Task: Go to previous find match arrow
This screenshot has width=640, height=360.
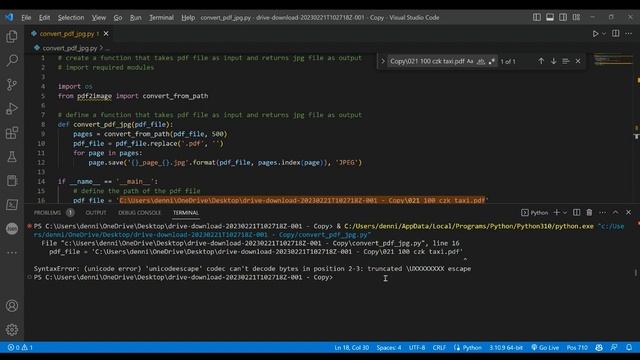Action: pyautogui.click(x=541, y=61)
